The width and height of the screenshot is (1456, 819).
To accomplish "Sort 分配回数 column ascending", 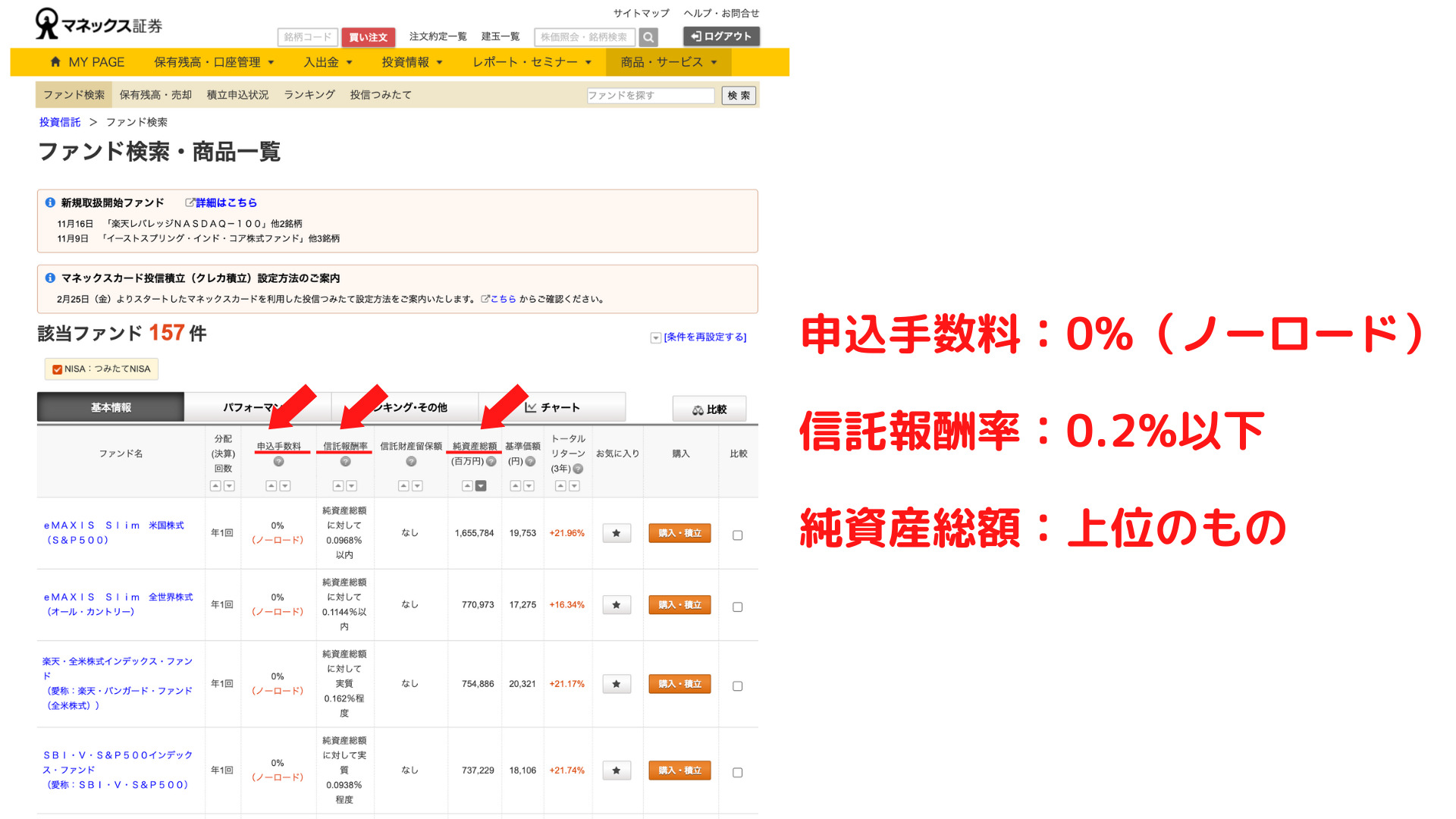I will pos(215,486).
